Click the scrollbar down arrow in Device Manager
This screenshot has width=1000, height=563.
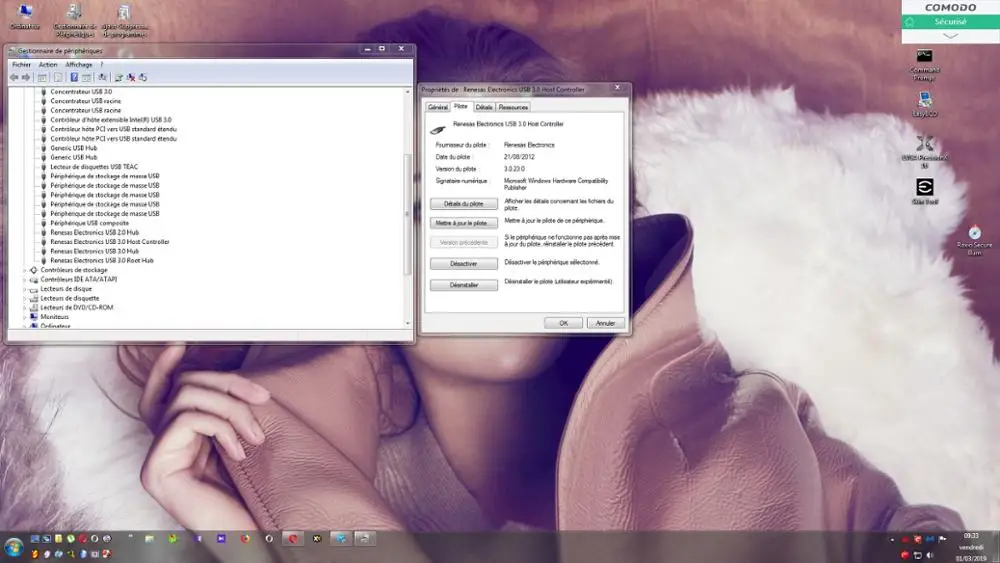pos(408,323)
